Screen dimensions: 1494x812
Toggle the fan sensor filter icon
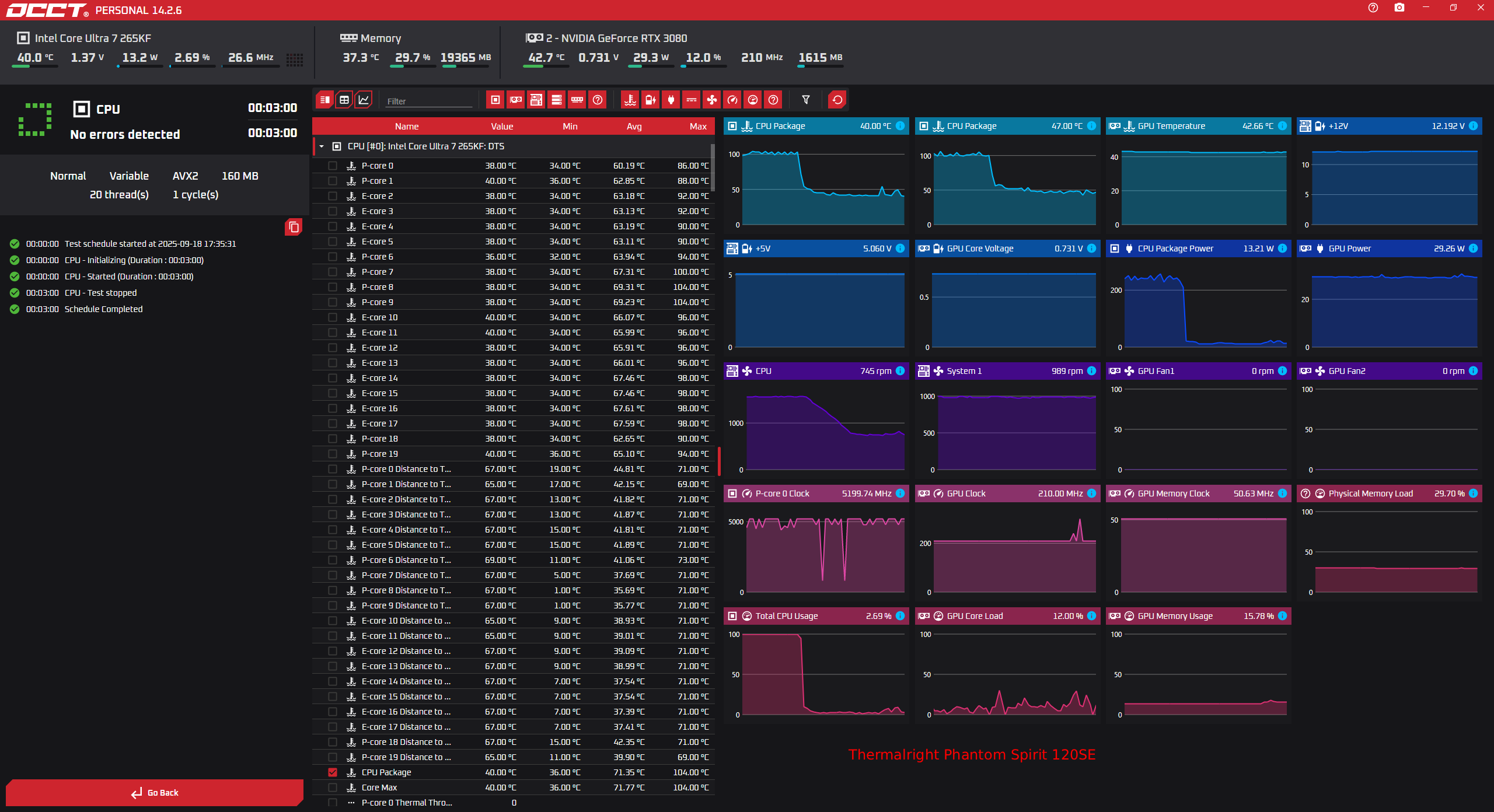coord(712,100)
